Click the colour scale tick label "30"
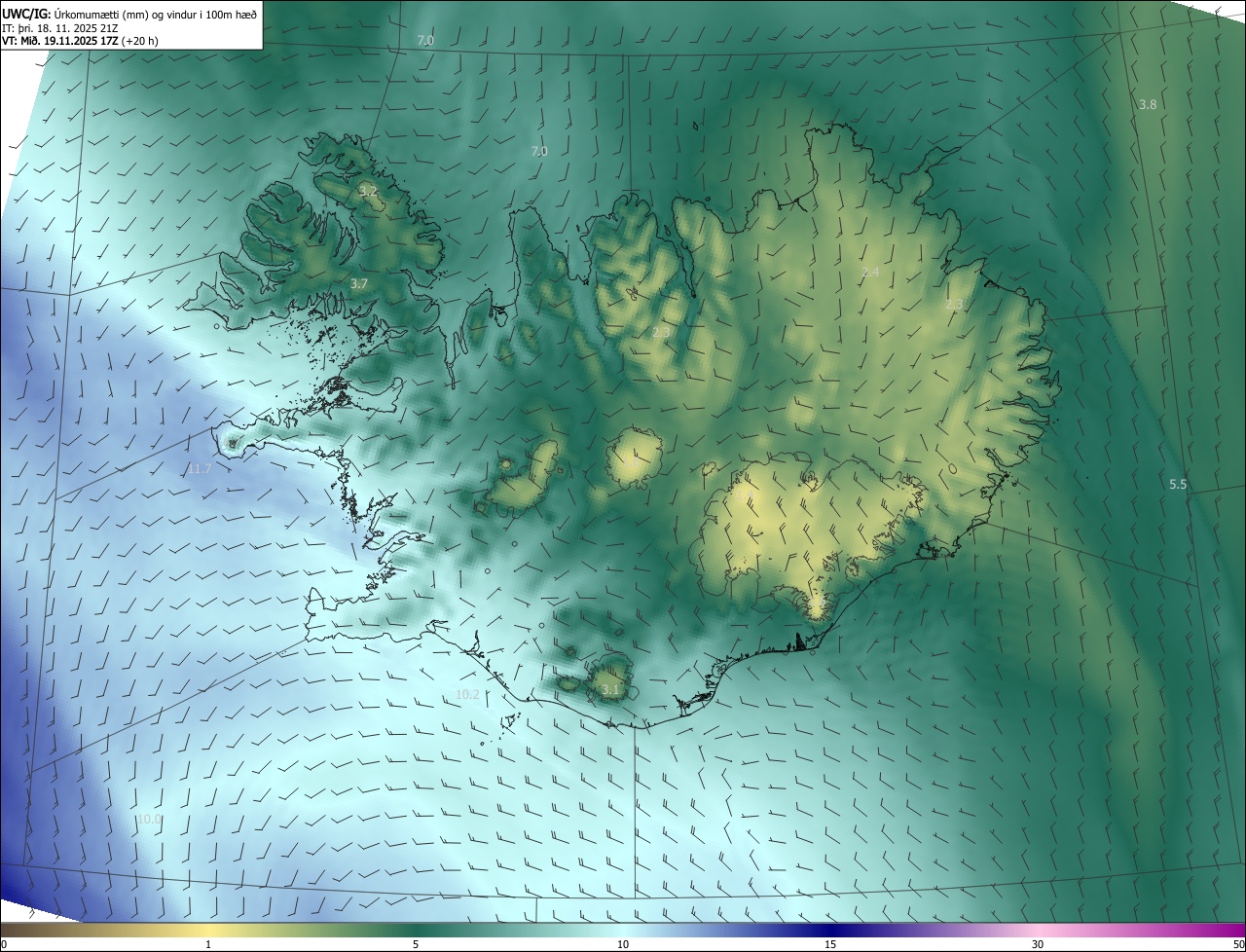 point(1038,944)
